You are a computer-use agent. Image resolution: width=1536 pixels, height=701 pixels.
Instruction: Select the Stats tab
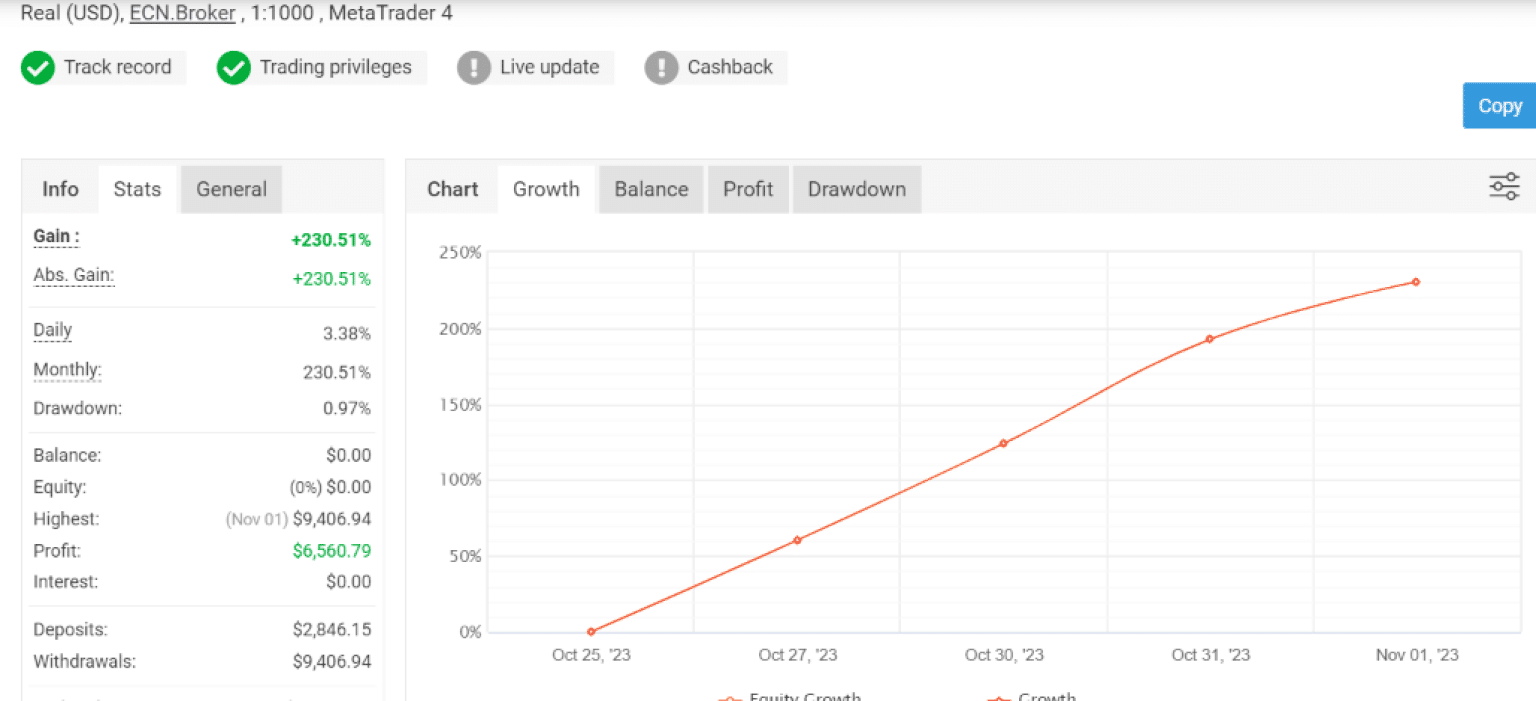[x=137, y=189]
